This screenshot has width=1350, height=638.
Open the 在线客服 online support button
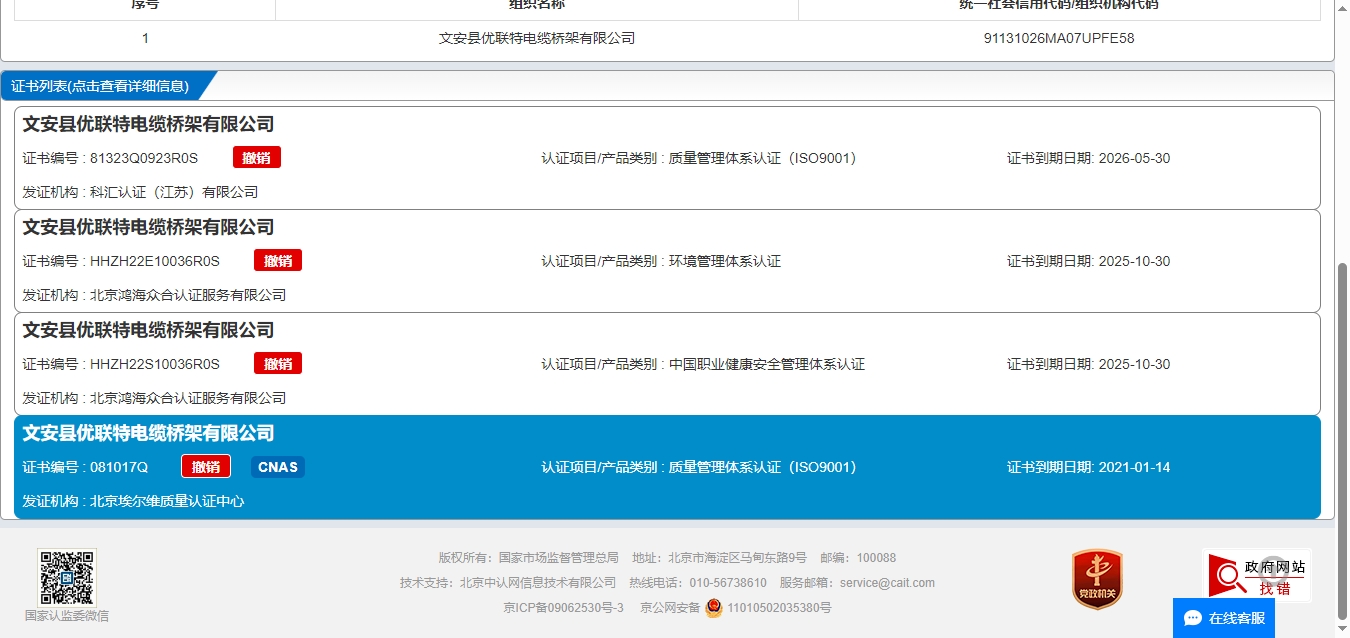(x=1224, y=618)
